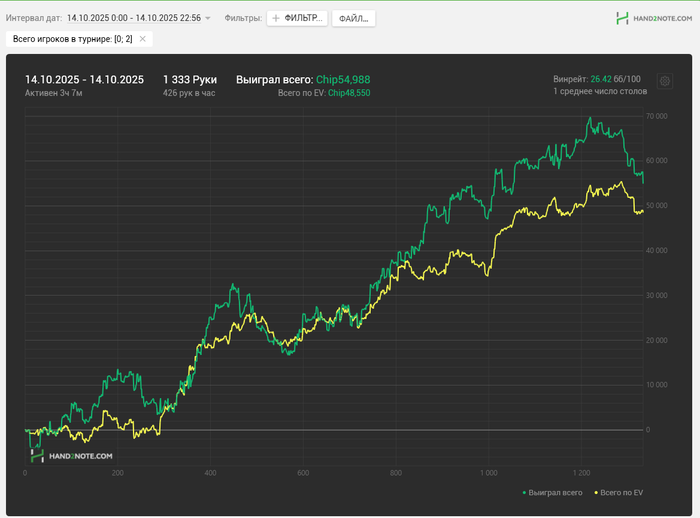Click the 70 000 y-axis label
The image size is (700, 518).
(657, 116)
